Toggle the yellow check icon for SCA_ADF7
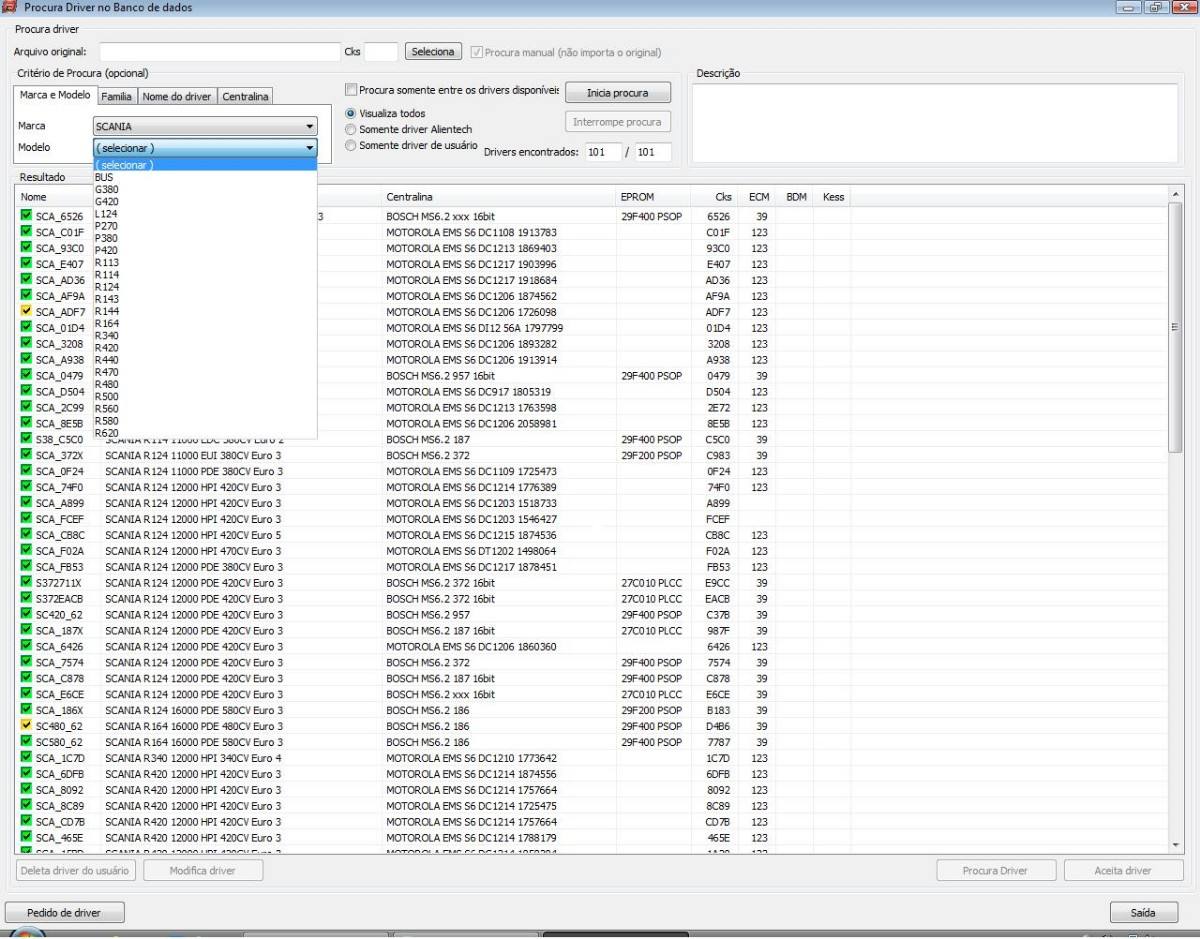1200x939 pixels. (x=26, y=312)
